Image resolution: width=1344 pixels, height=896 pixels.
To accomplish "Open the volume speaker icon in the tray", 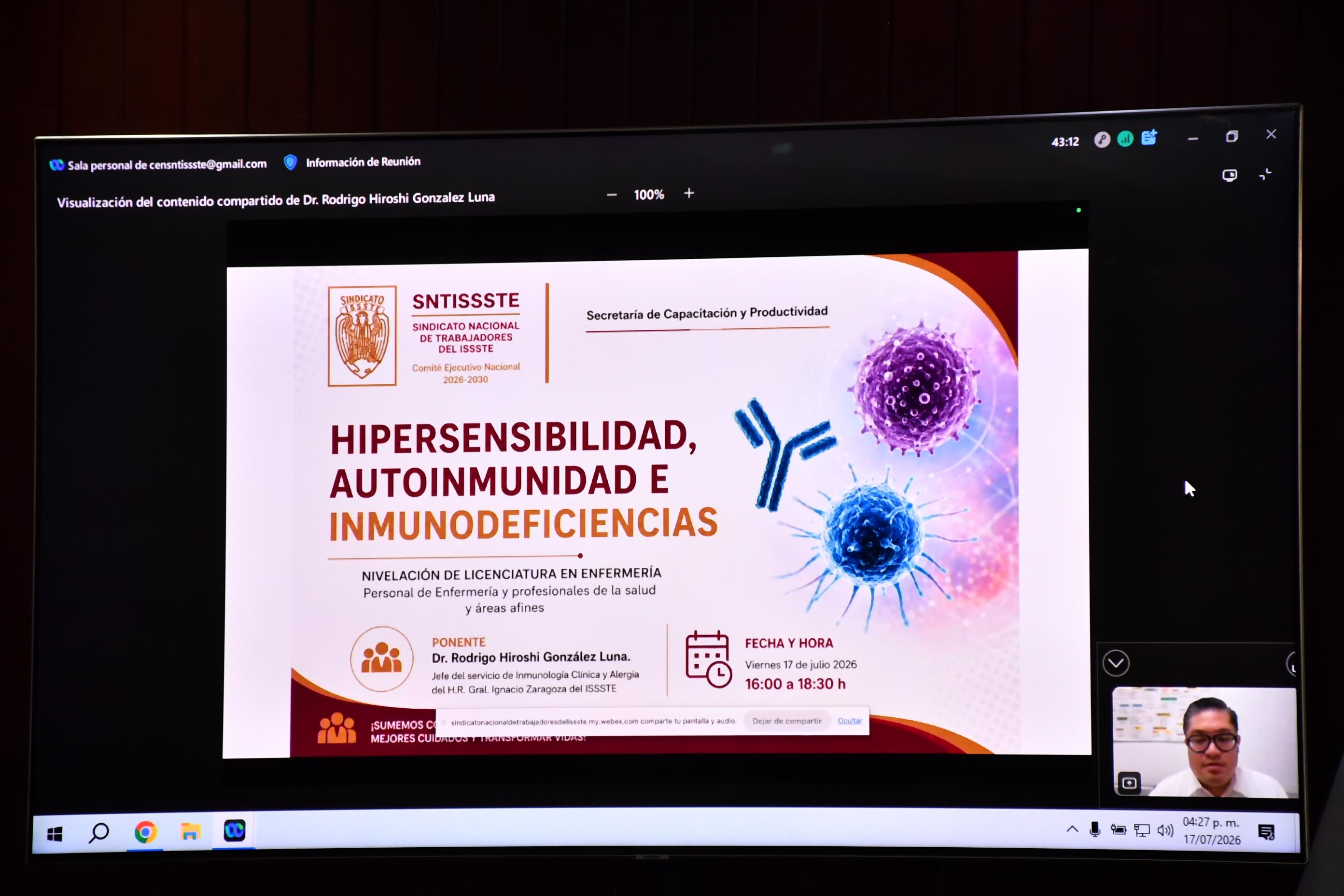I will click(x=1165, y=830).
